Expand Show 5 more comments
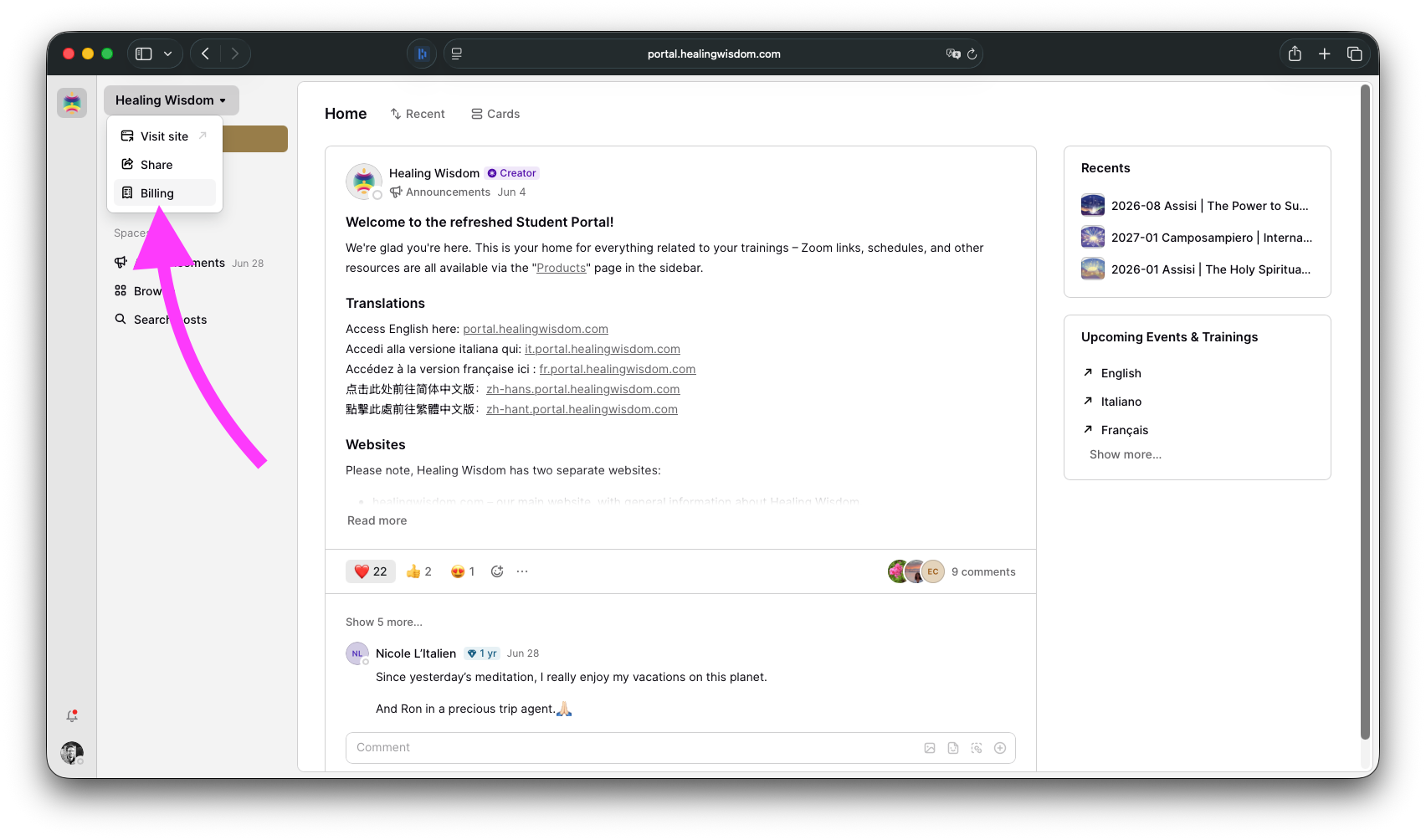 (x=384, y=622)
